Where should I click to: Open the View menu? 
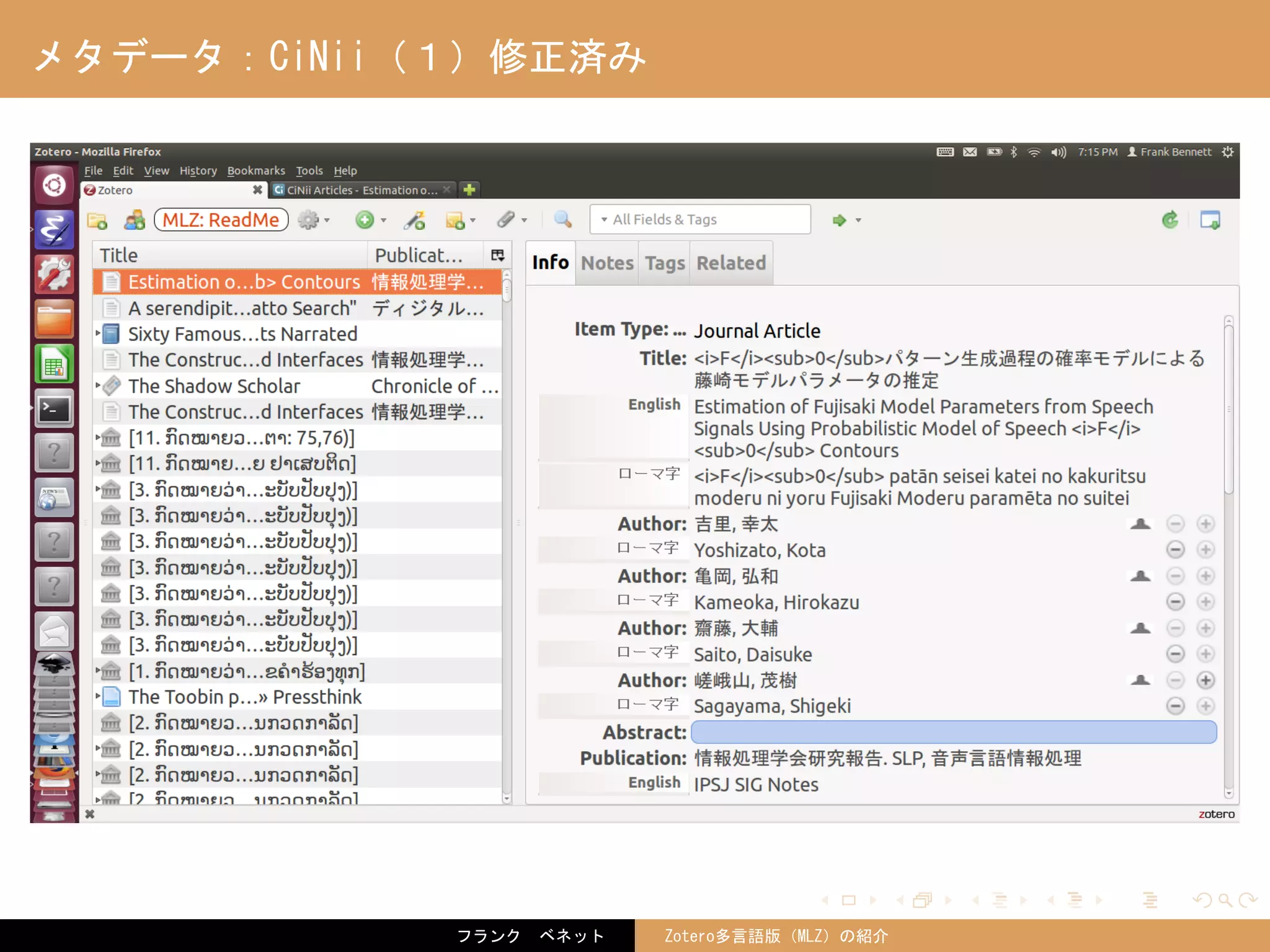156,170
